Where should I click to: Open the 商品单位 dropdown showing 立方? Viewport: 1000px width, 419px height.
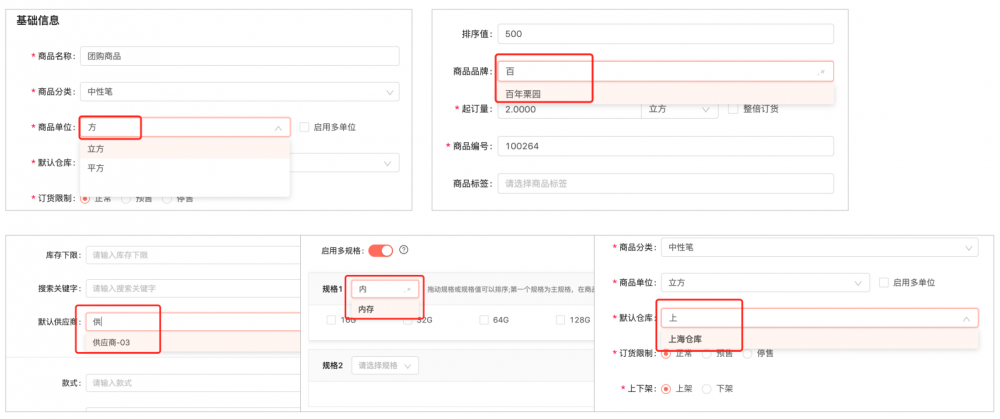pos(765,283)
